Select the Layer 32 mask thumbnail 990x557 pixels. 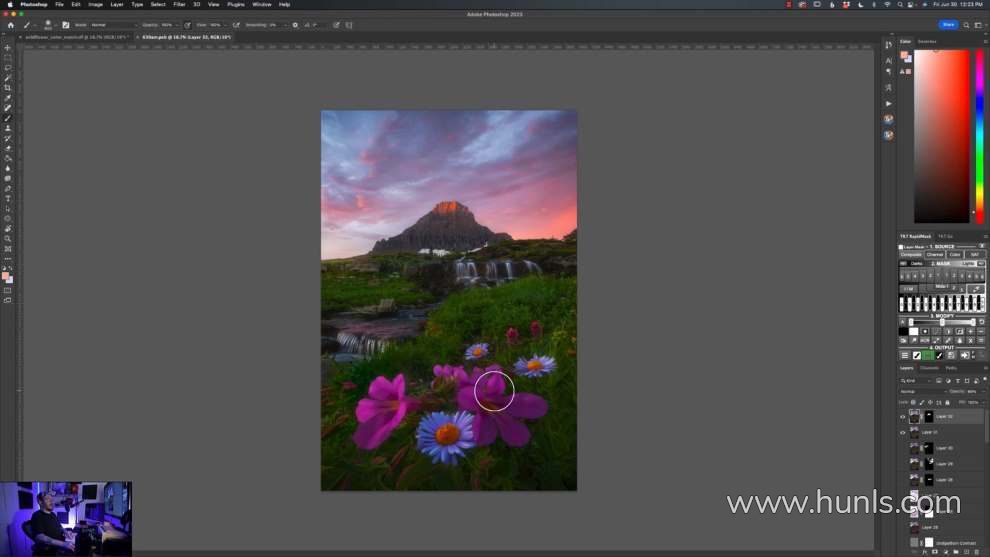click(928, 416)
